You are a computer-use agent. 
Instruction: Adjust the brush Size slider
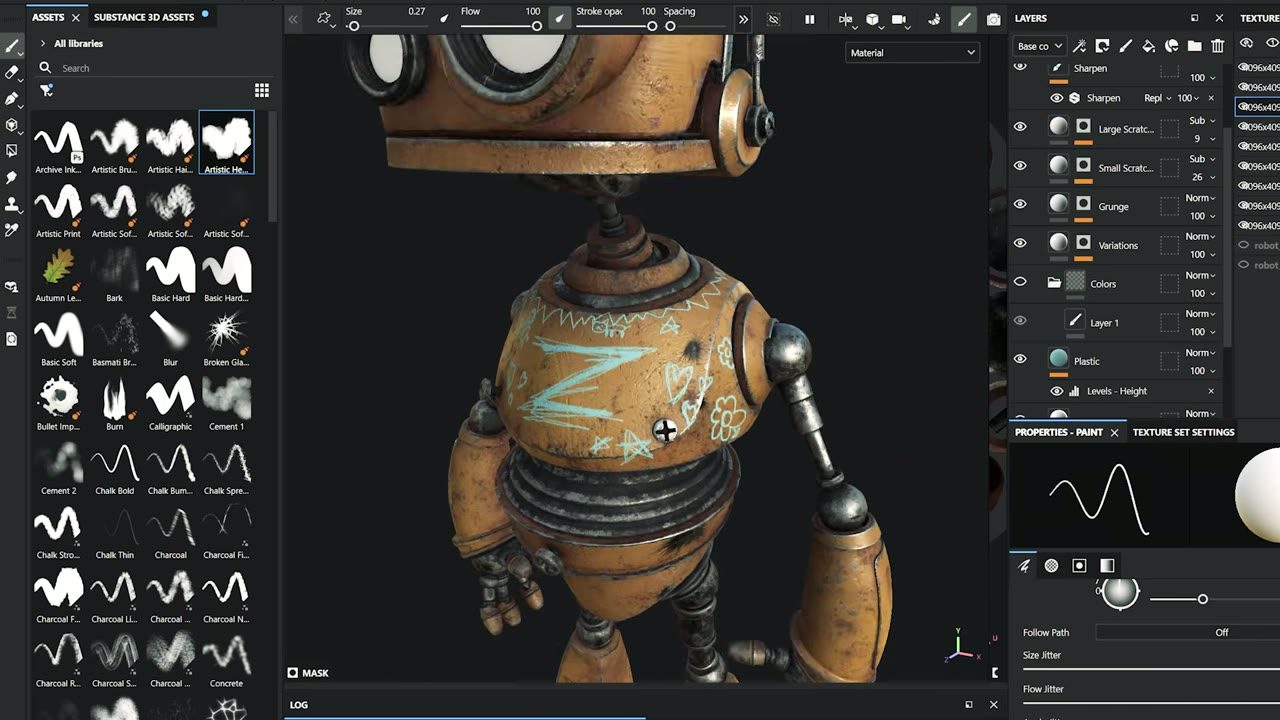tap(386, 26)
